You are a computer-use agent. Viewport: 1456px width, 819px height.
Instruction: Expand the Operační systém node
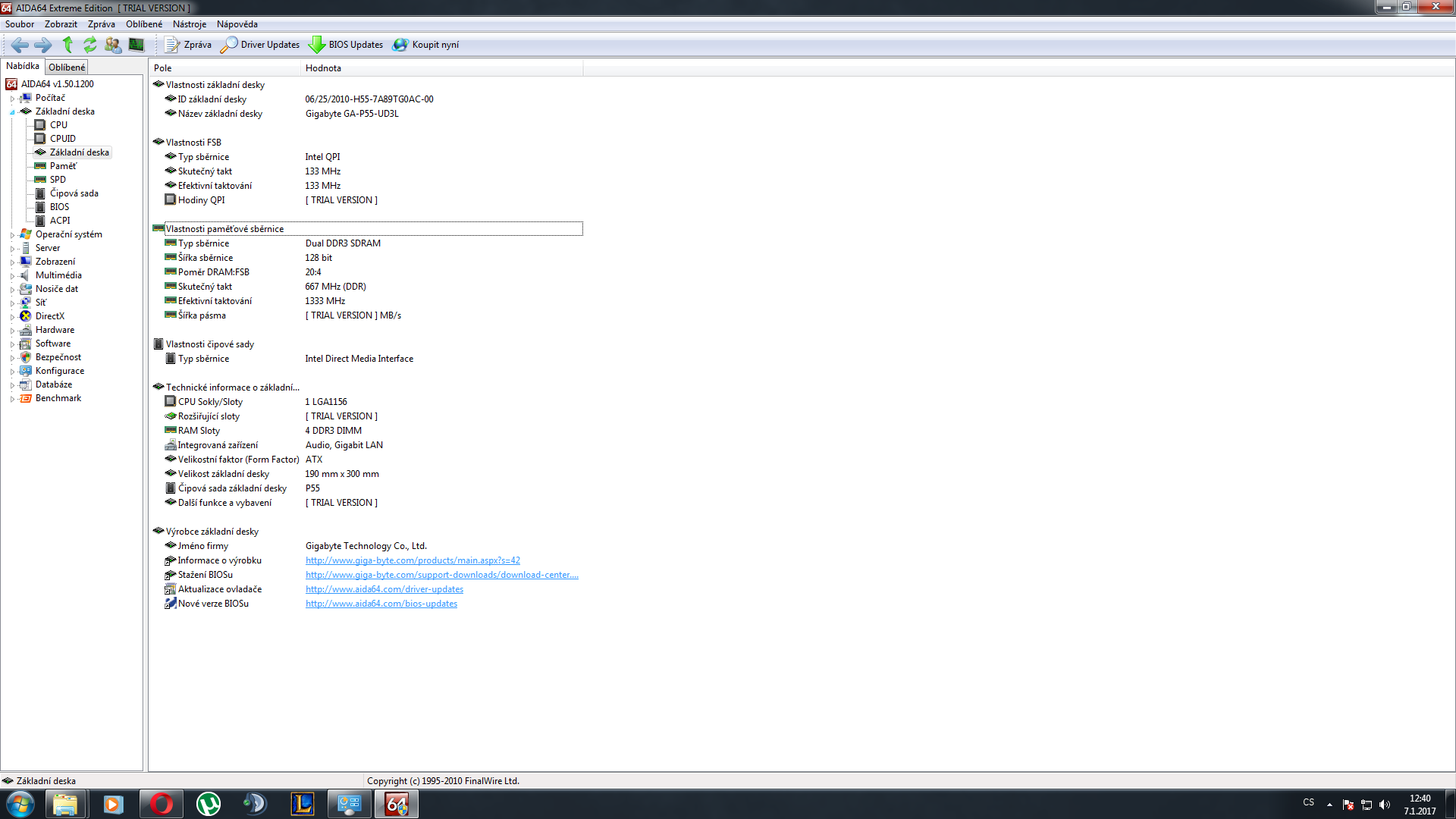click(x=12, y=235)
